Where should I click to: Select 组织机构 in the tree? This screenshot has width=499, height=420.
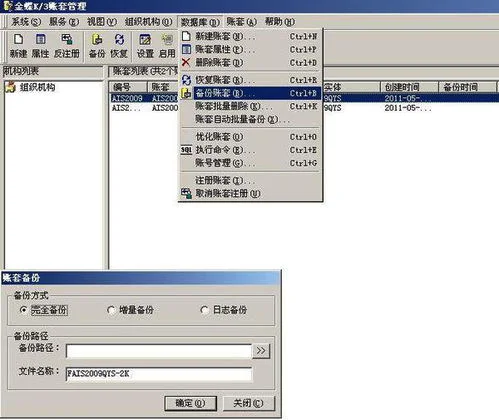37,87
